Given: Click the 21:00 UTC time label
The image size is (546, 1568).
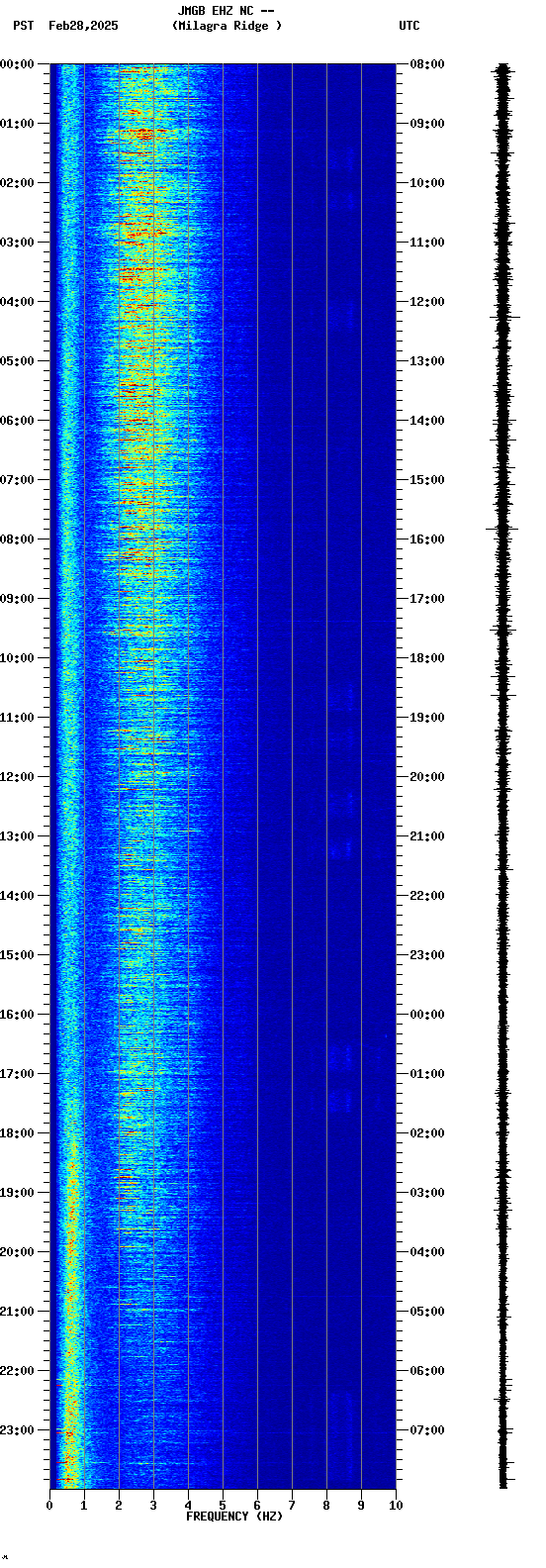Looking at the screenshot, I should 427,836.
